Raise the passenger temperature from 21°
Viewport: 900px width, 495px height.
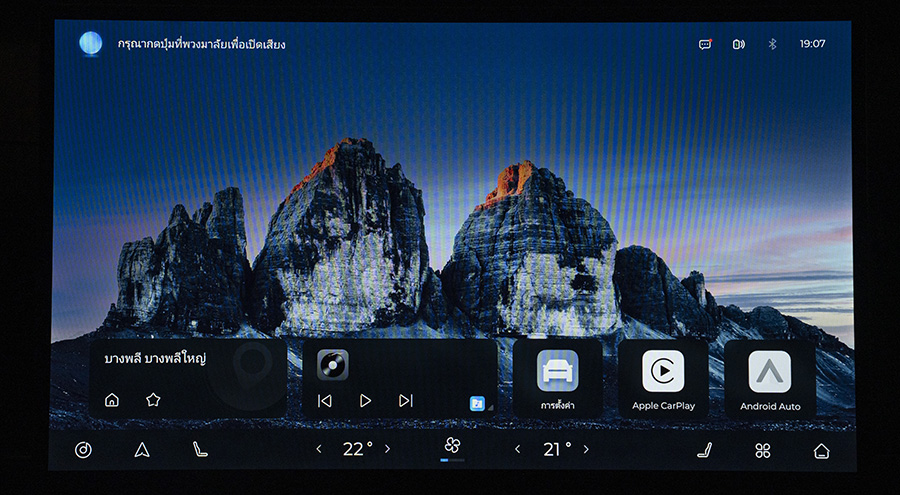coord(586,449)
